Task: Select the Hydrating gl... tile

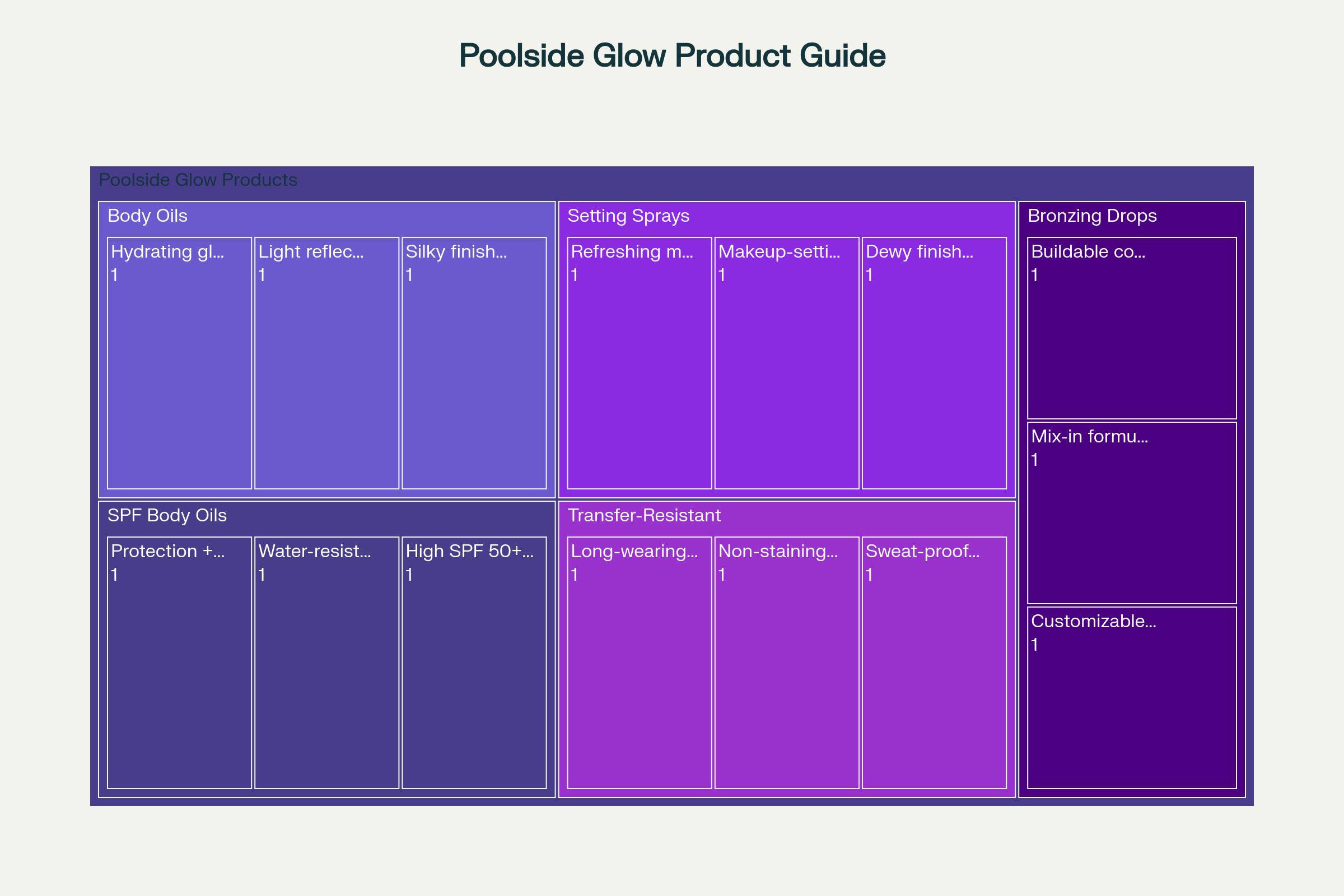Action: tap(179, 363)
